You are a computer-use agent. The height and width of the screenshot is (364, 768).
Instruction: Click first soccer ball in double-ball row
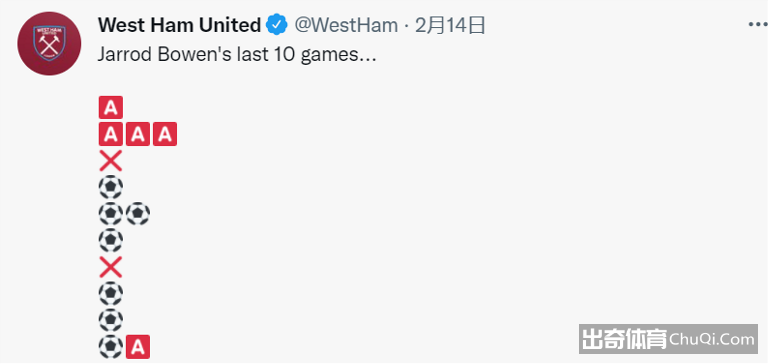[111, 214]
